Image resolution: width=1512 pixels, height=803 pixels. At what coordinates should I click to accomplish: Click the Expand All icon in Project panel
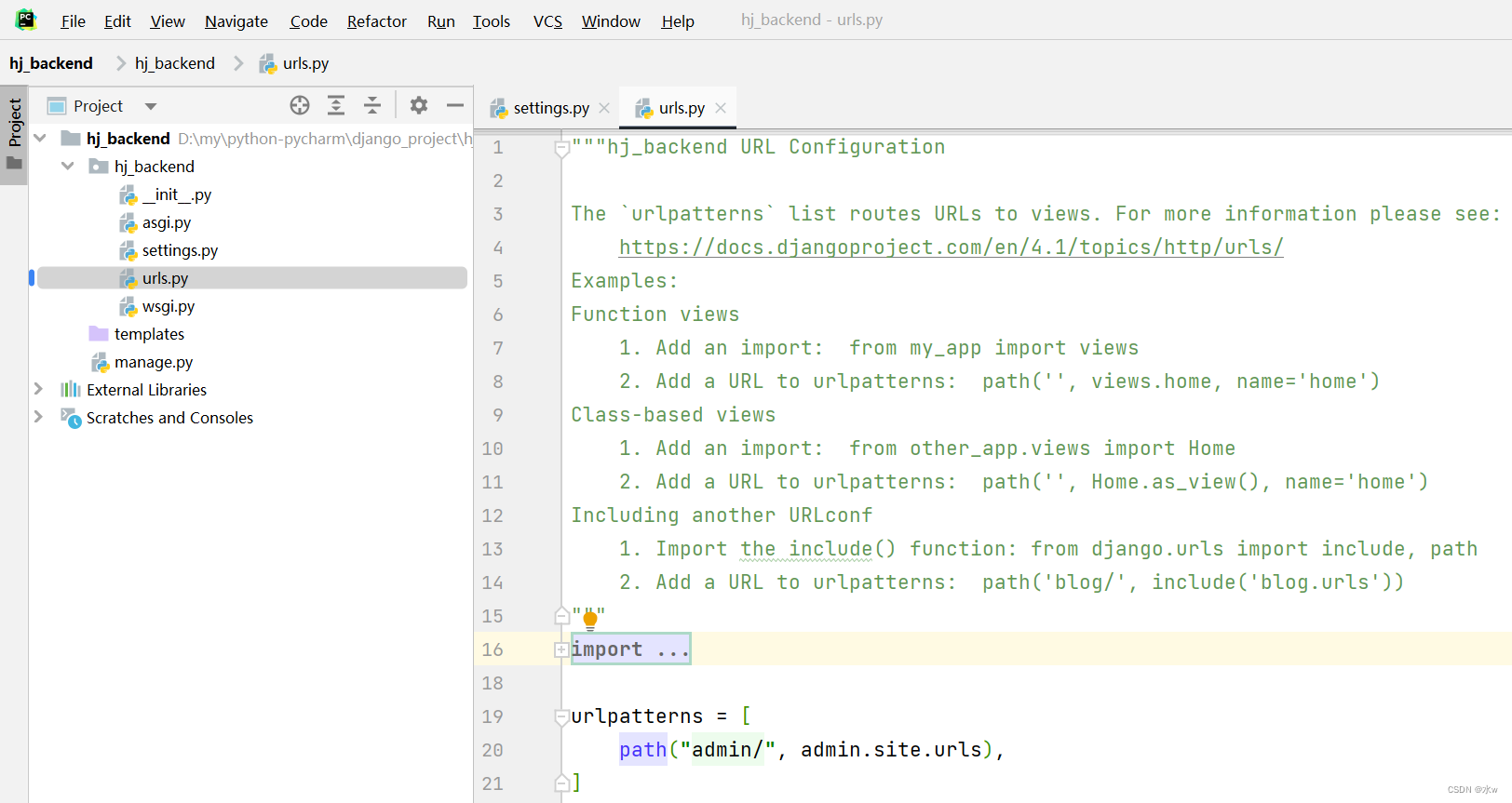(336, 105)
